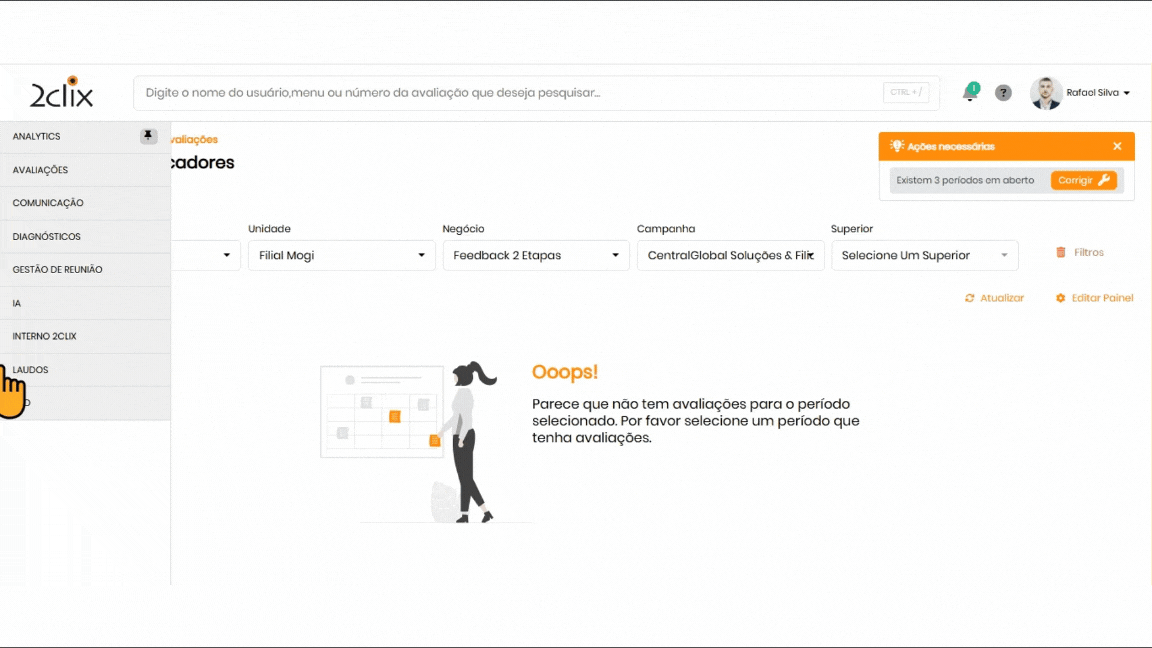The image size is (1152, 648).
Task: Expand Rafael Silva user menu arrow
Action: (1127, 93)
